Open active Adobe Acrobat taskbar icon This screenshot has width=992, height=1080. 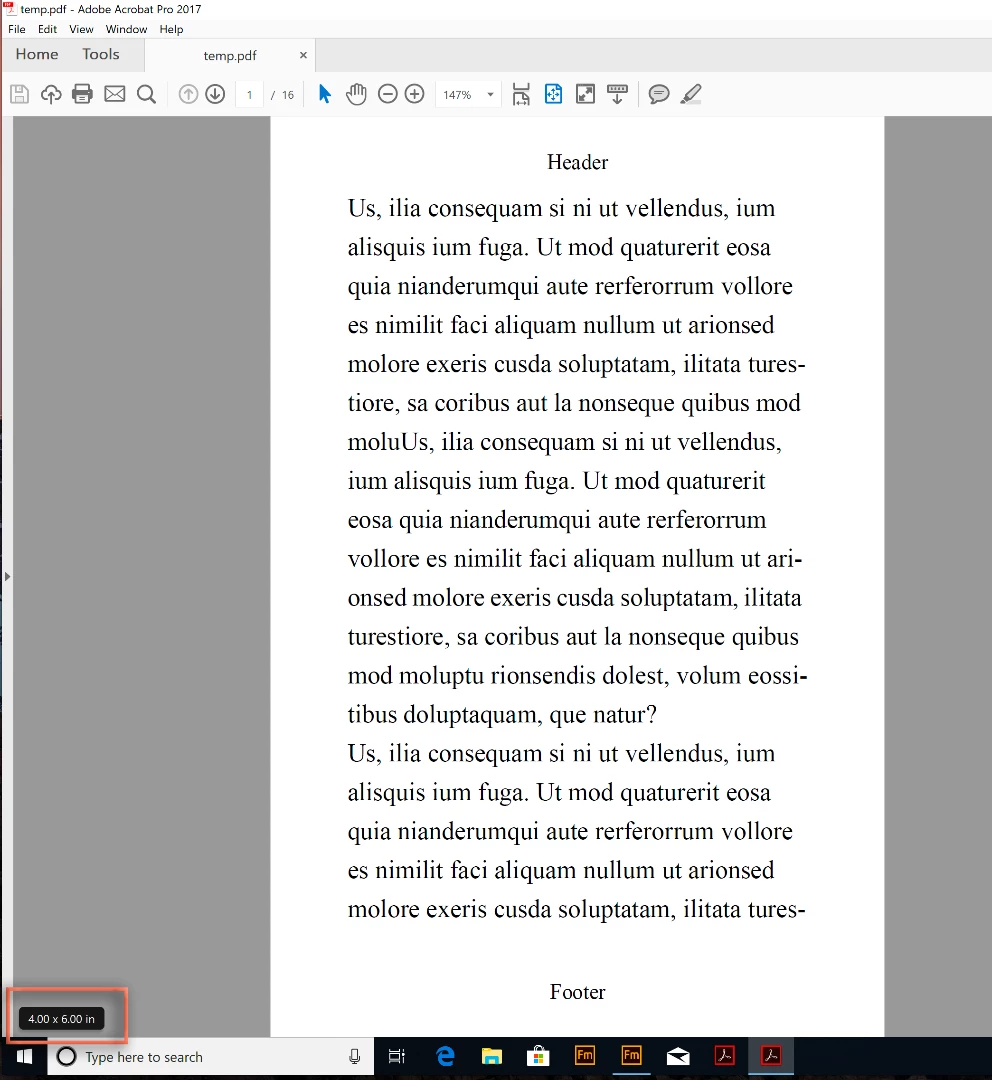[771, 1055]
